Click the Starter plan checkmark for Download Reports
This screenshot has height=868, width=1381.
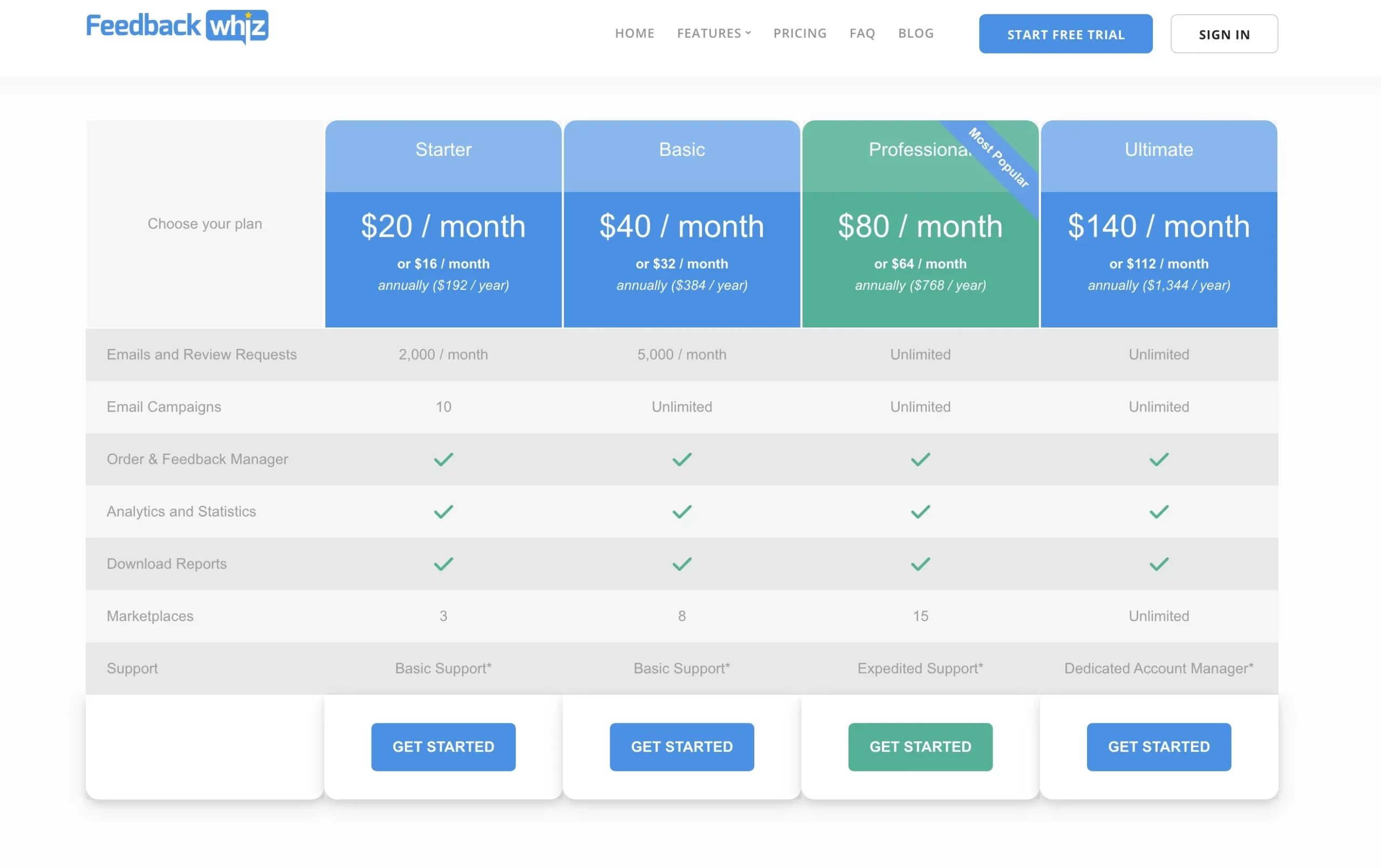(443, 563)
